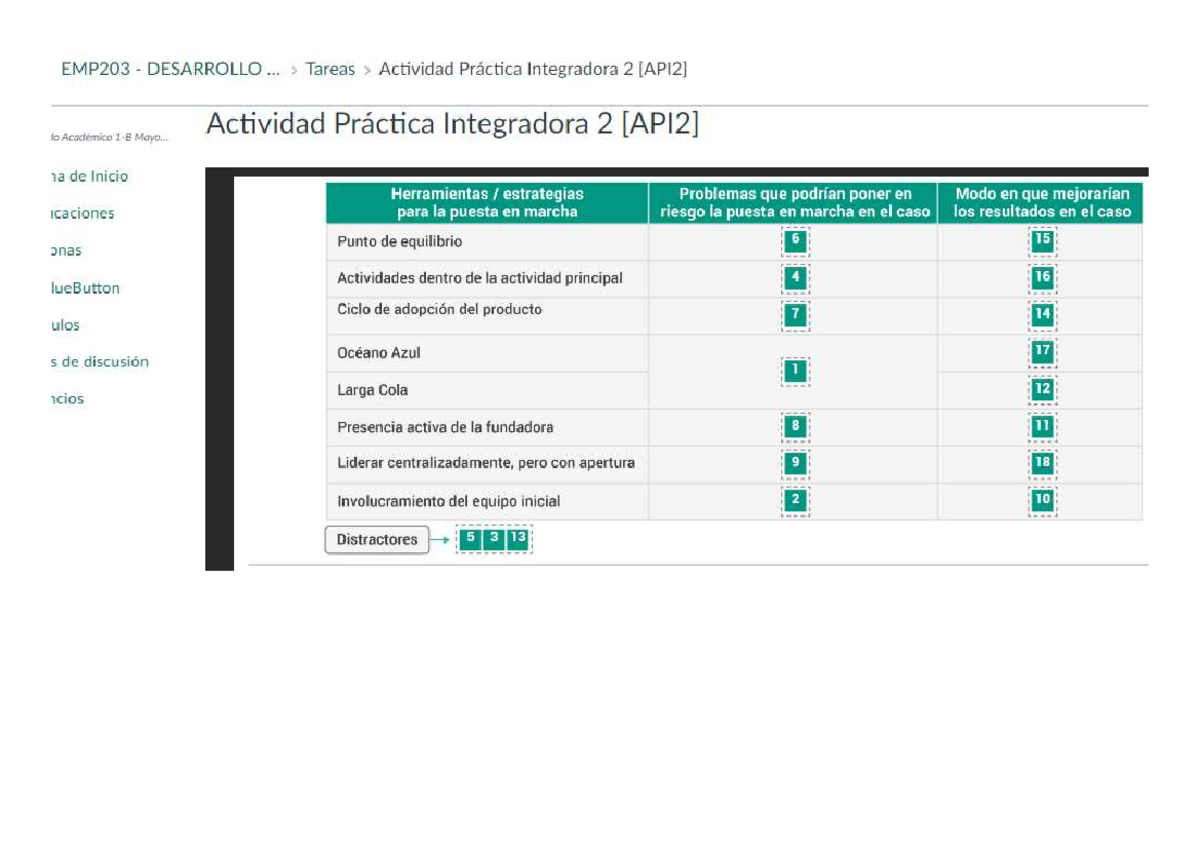This screenshot has width=1200, height=849.
Task: Click token 8 beside Presencia activa de la fundadora
Action: click(795, 426)
